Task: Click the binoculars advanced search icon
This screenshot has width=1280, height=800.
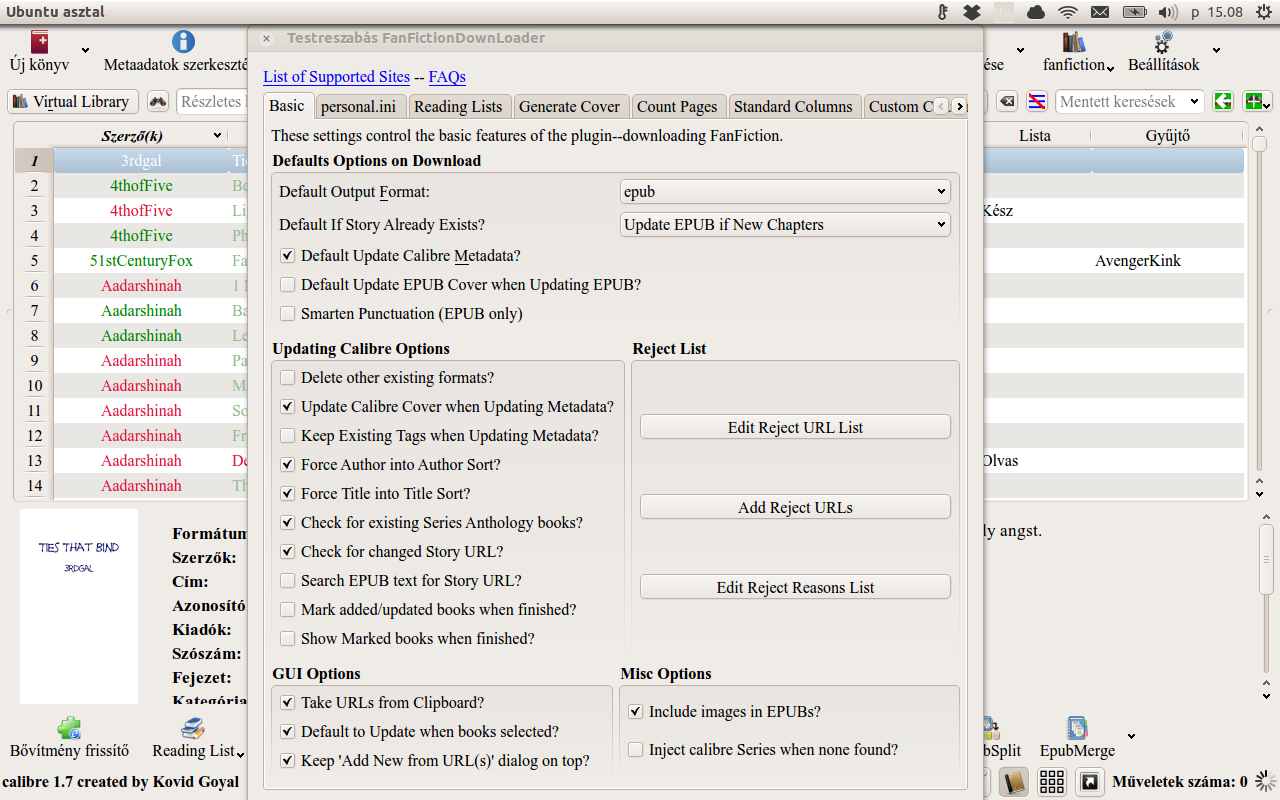Action: tap(158, 101)
